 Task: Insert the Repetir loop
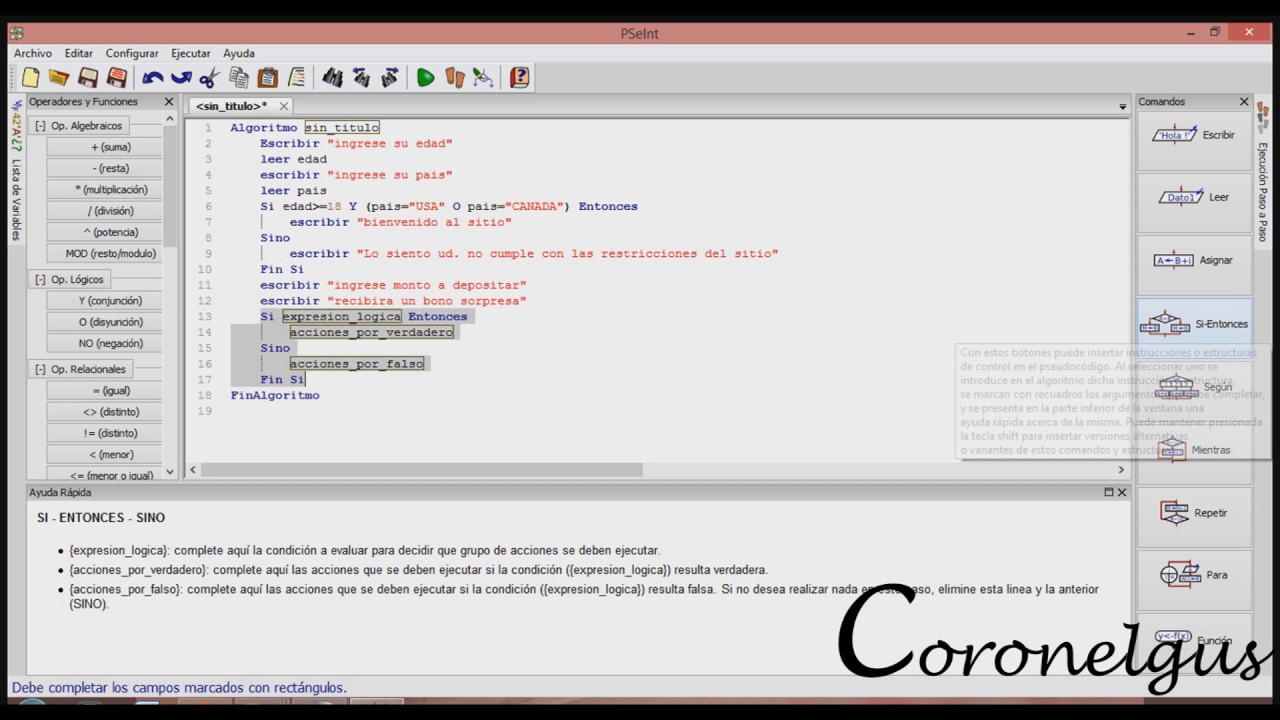point(1194,513)
